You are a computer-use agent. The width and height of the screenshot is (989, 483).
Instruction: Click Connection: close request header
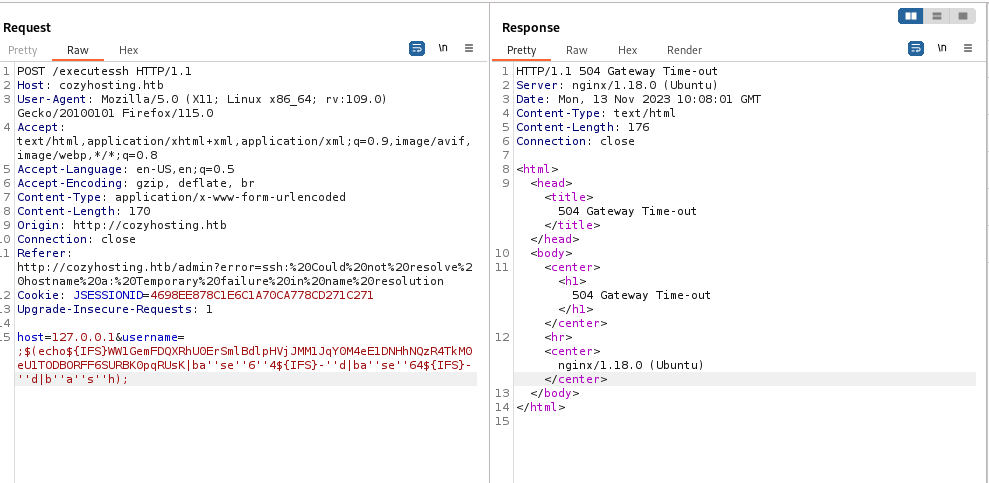tap(76, 239)
